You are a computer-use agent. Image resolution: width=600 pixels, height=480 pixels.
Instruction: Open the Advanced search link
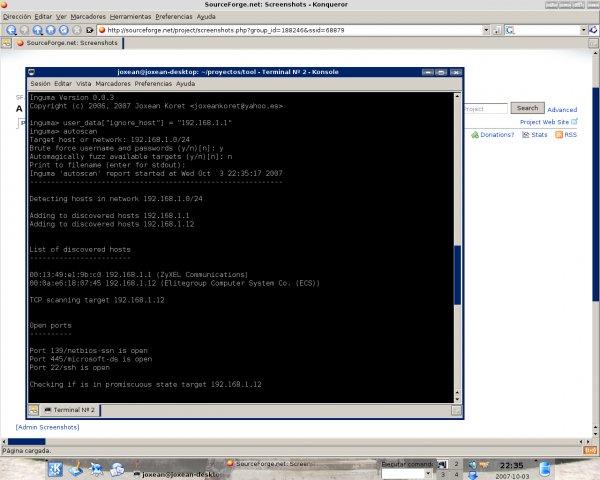click(561, 110)
